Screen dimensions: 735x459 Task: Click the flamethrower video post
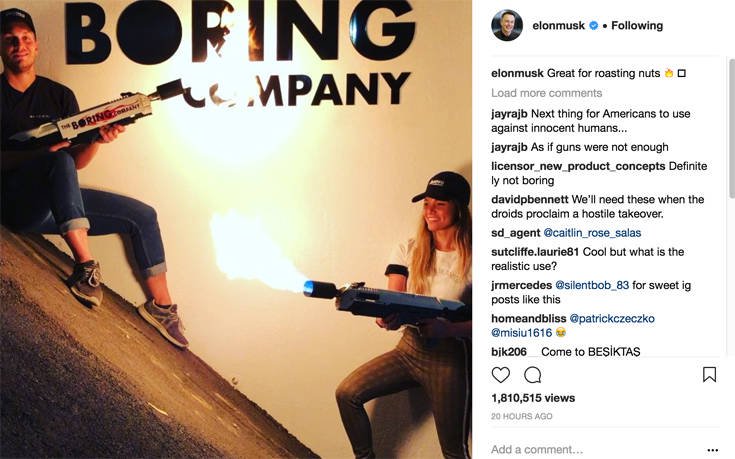pyautogui.click(x=236, y=229)
